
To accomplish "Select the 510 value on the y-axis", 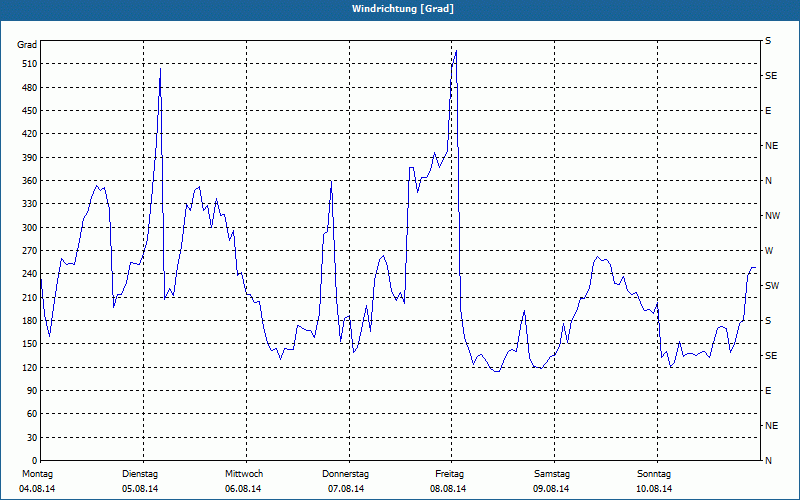I will [x=30, y=64].
